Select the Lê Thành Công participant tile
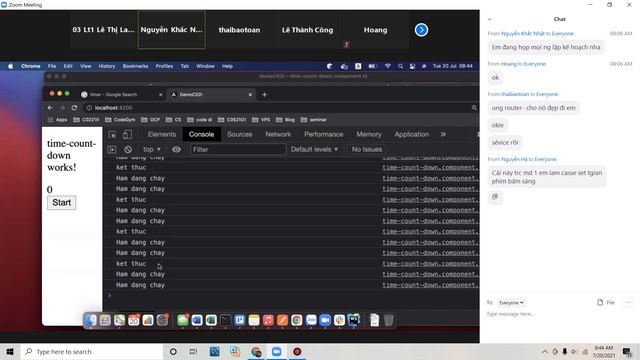Viewport: 640px width, 360px height. pos(307,30)
